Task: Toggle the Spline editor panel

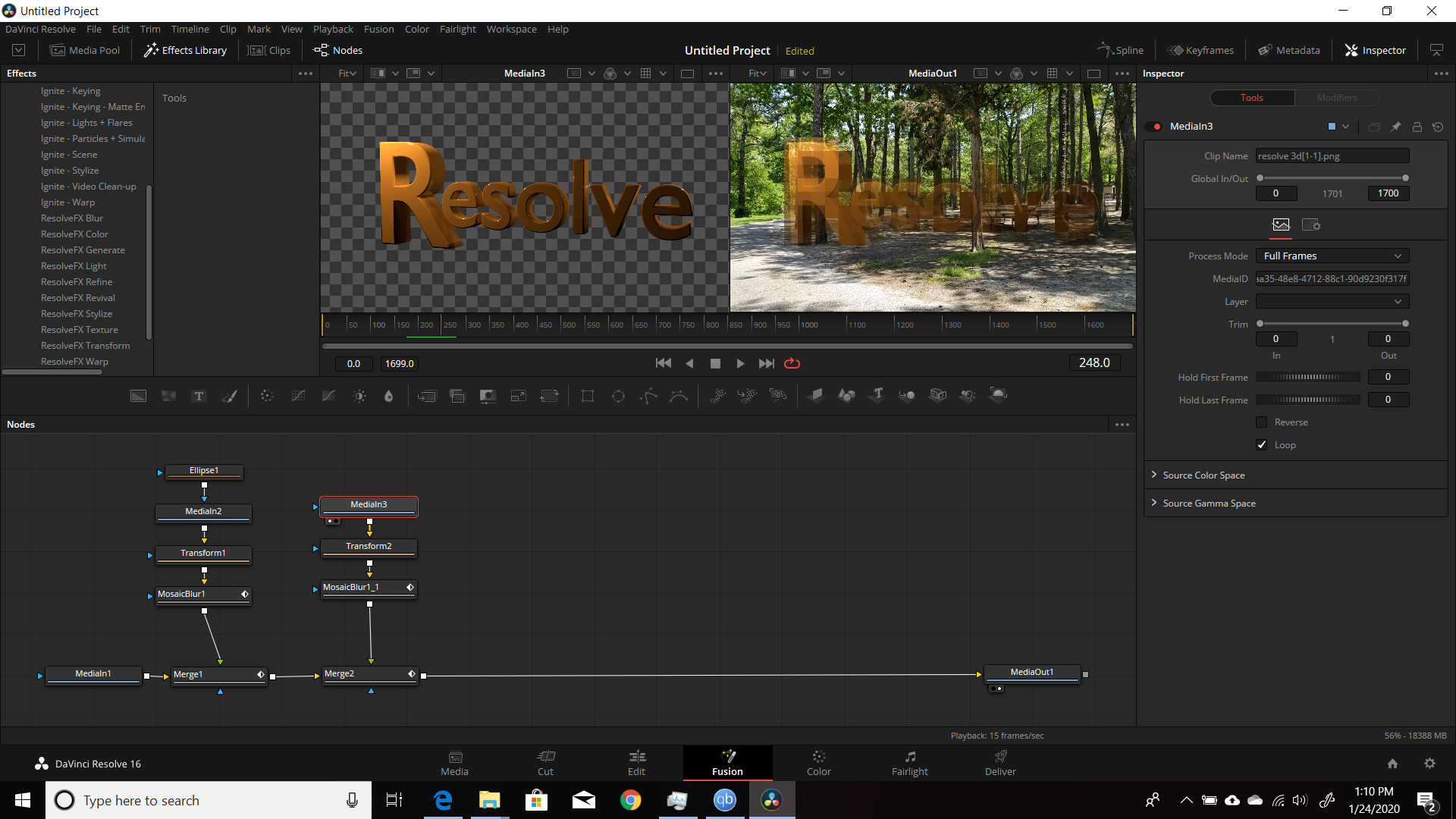Action: (x=1120, y=50)
